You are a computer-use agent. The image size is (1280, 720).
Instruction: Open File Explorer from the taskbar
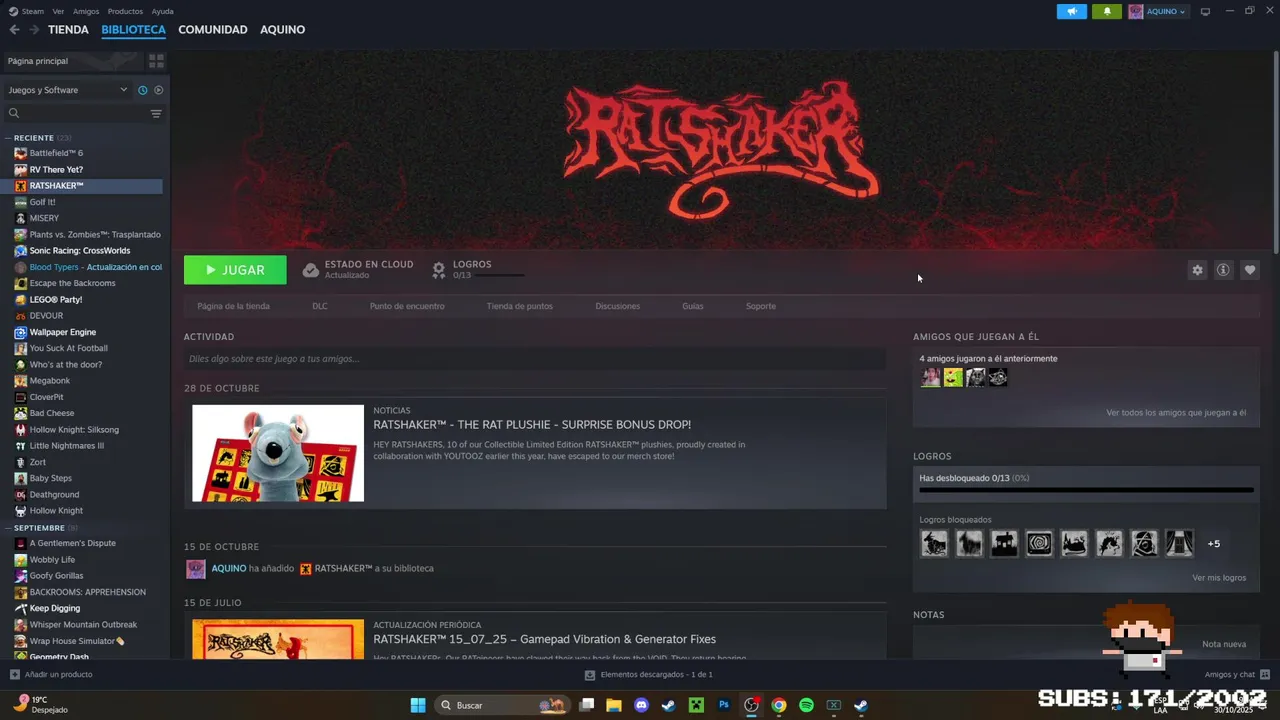[x=614, y=705]
